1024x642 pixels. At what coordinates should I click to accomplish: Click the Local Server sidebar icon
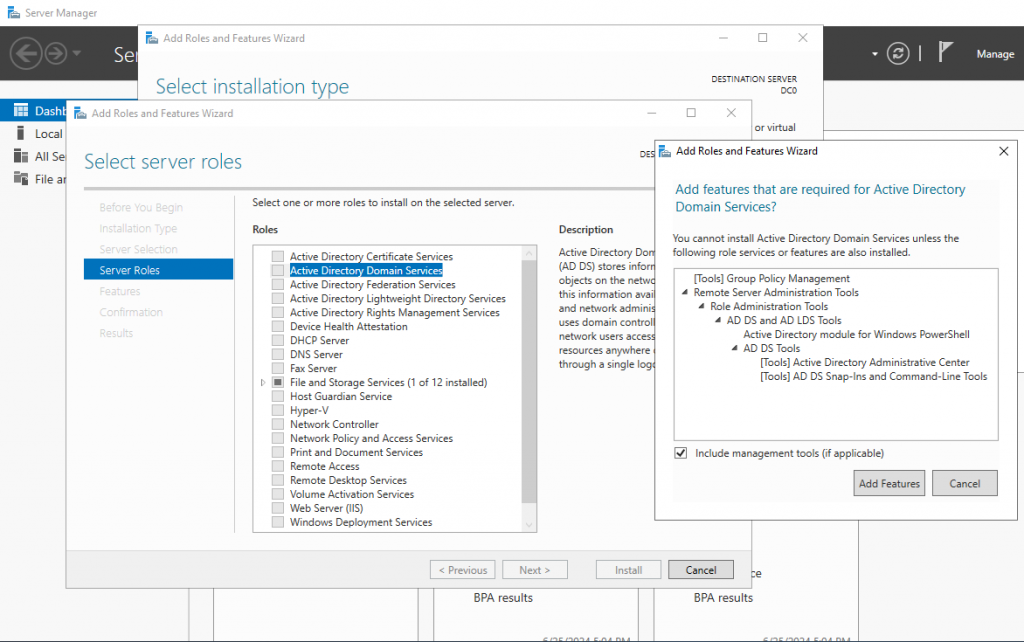pyautogui.click(x=20, y=134)
